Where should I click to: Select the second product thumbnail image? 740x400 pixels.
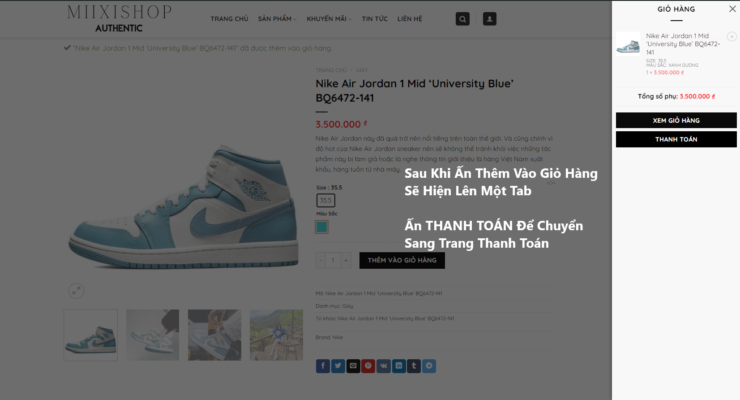[153, 334]
